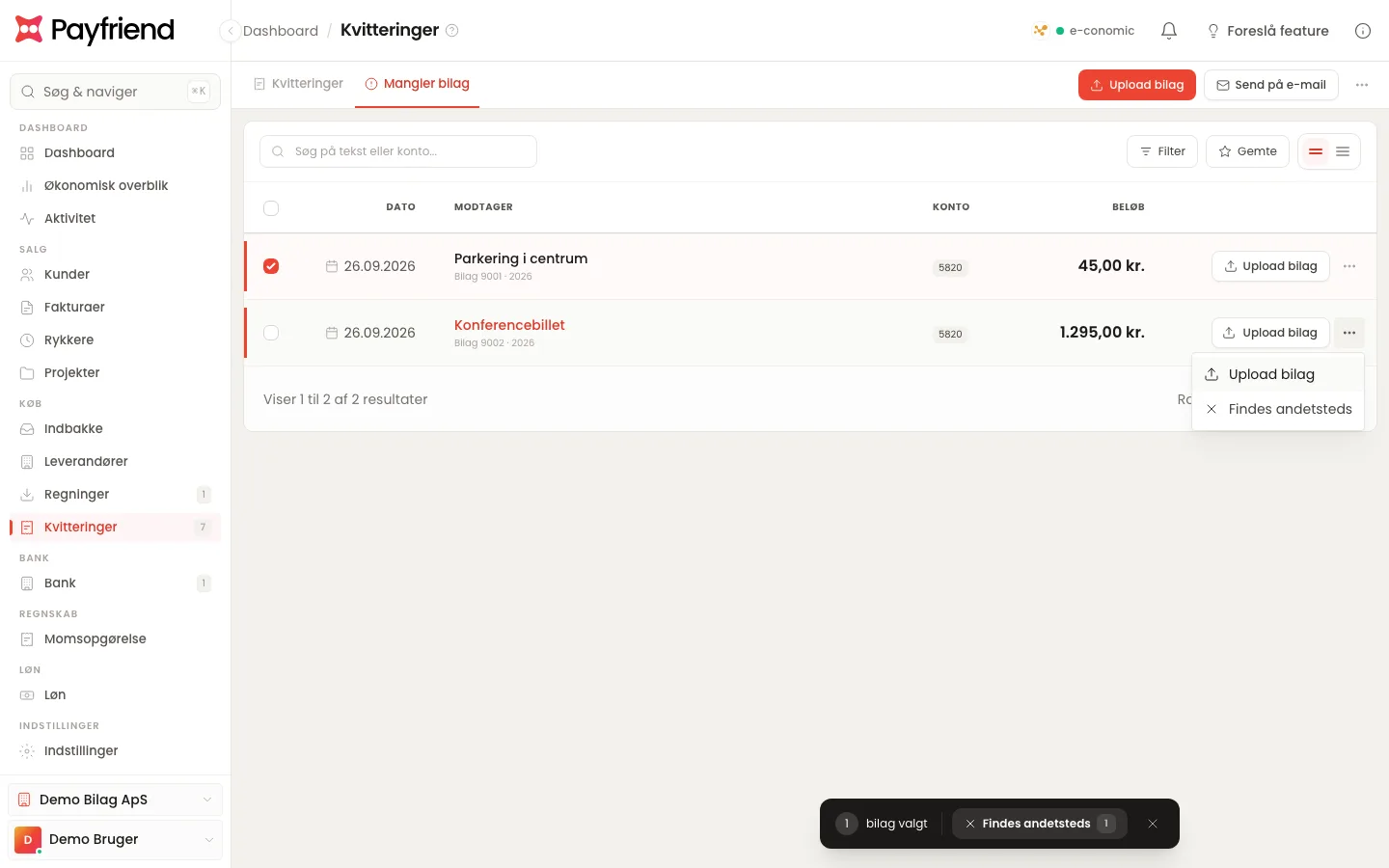Image resolution: width=1389 pixels, height=868 pixels.
Task: Open Indbakke
Action: pos(116,428)
